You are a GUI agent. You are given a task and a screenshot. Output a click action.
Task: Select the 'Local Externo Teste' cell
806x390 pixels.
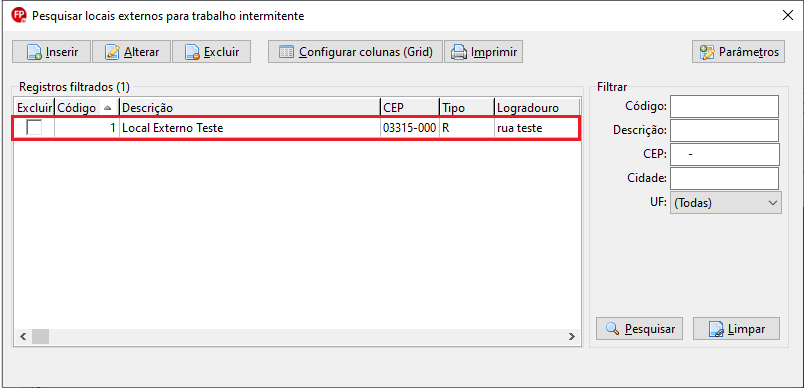click(x=250, y=128)
